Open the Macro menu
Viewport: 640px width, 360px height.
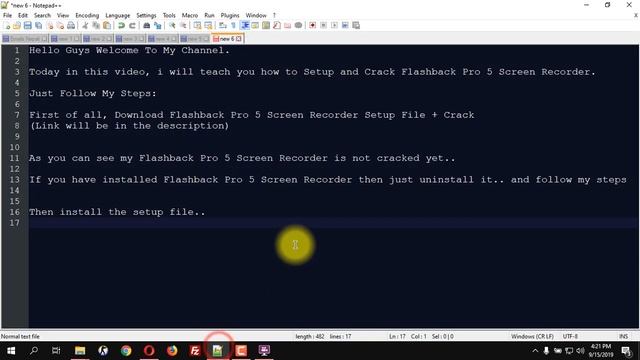click(x=190, y=16)
